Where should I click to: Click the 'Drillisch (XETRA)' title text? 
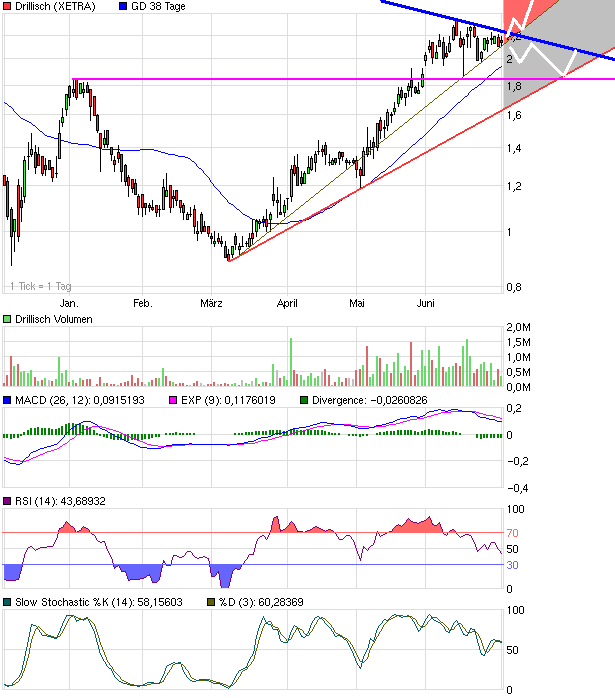pos(55,6)
